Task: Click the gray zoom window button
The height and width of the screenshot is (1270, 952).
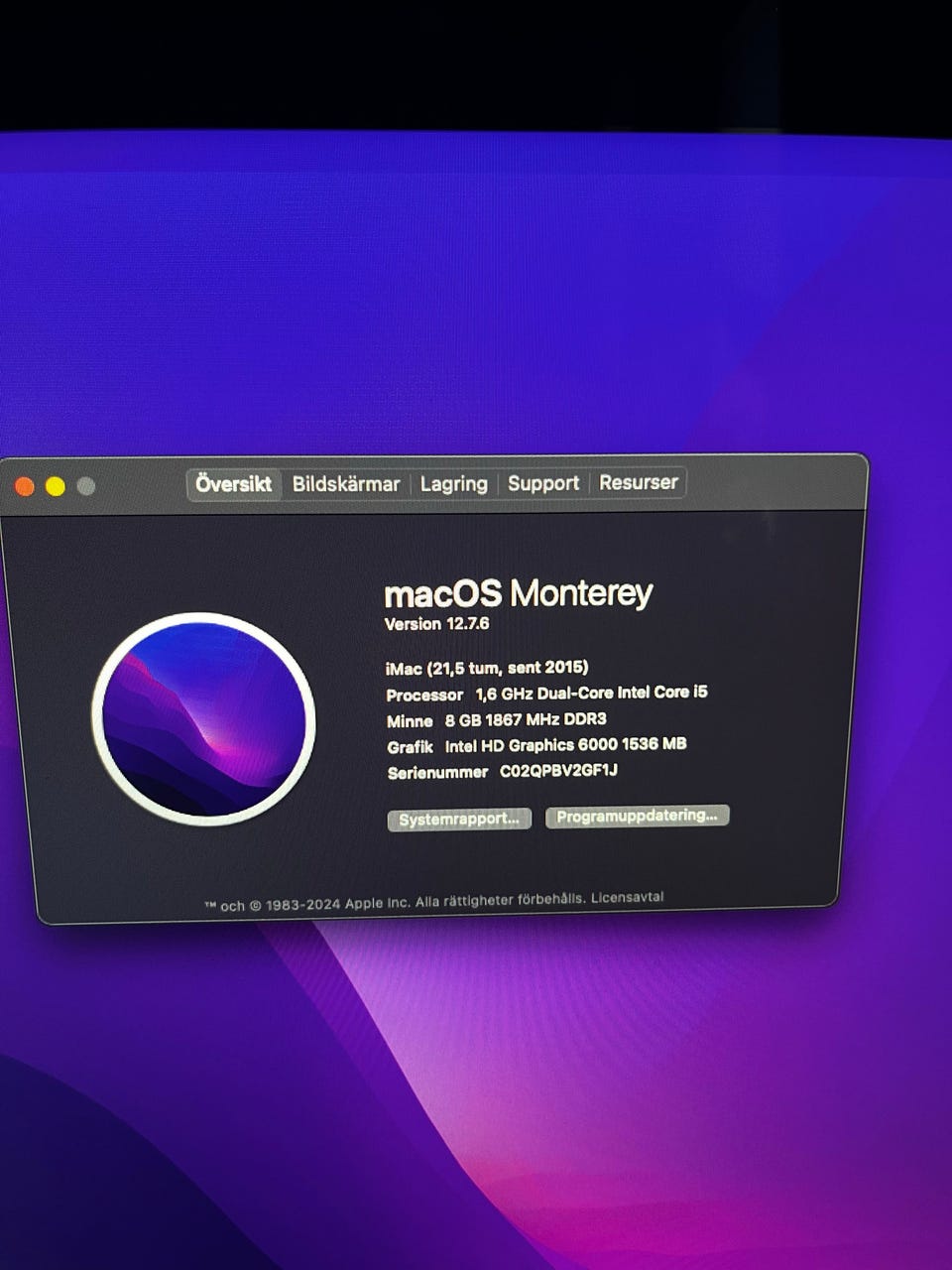Action: click(x=86, y=486)
